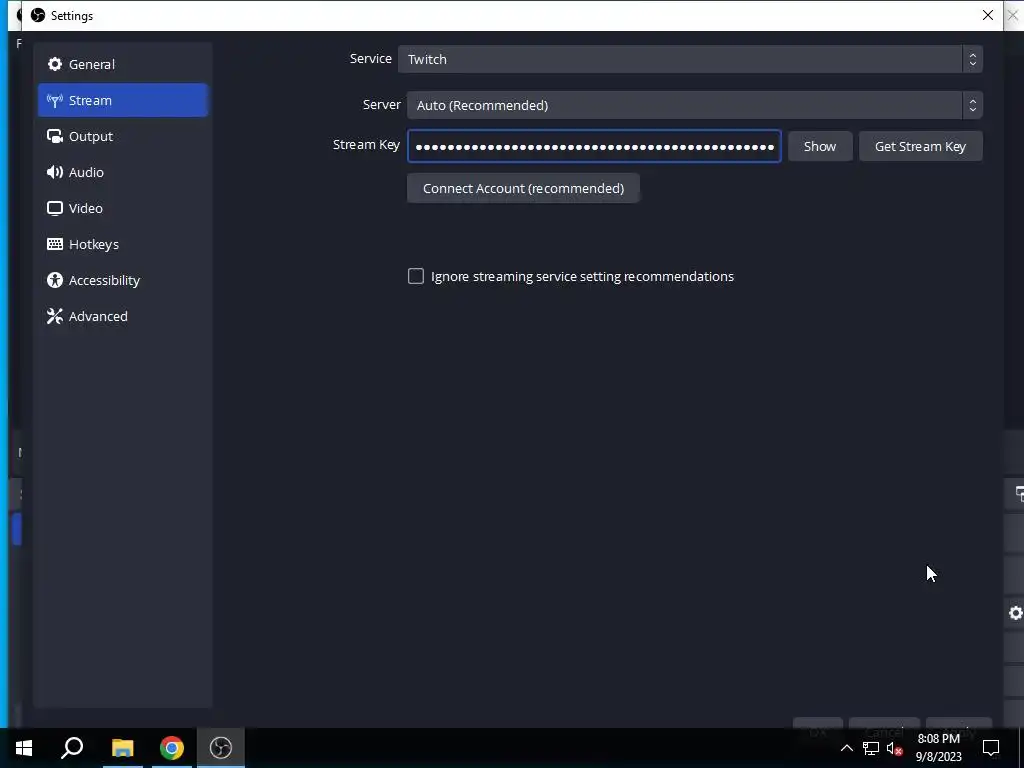Open the Hotkeys settings category
This screenshot has height=768, width=1024.
pyautogui.click(x=123, y=244)
